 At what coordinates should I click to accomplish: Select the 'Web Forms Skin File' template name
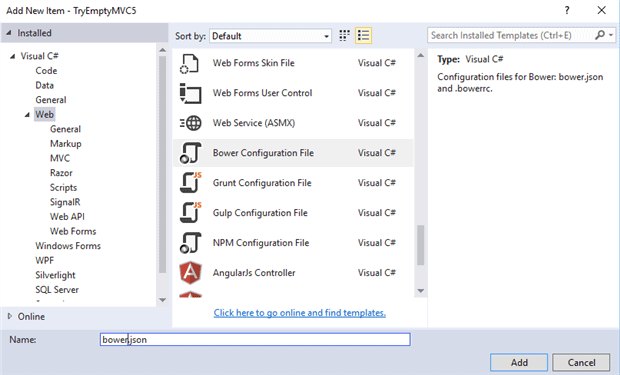coord(253,63)
